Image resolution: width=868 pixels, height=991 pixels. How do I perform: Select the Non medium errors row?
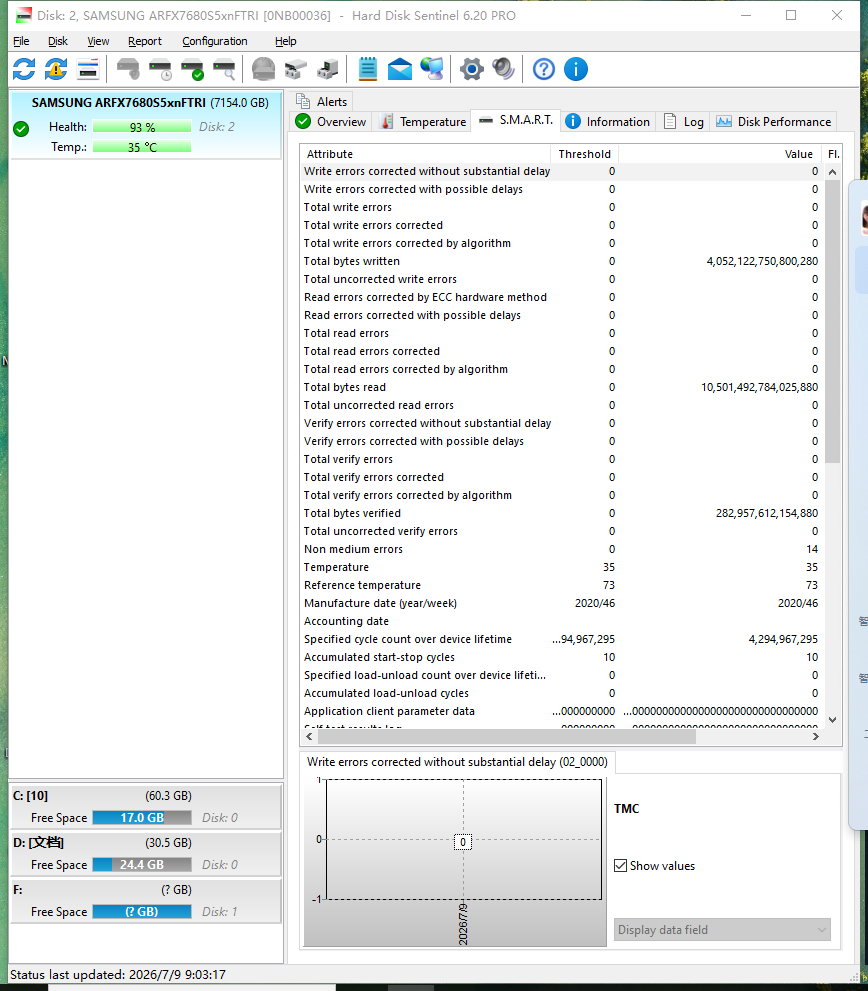(x=561, y=549)
